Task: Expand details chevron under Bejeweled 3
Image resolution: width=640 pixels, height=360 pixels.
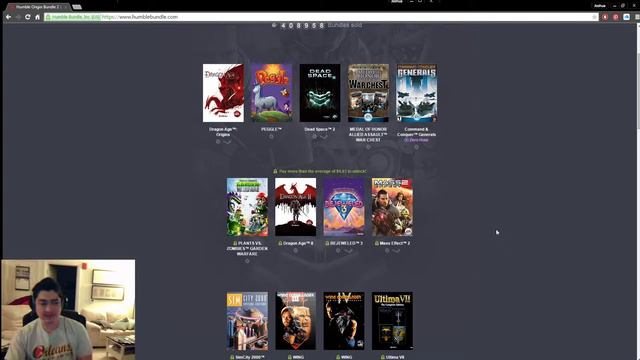Action: coord(349,251)
